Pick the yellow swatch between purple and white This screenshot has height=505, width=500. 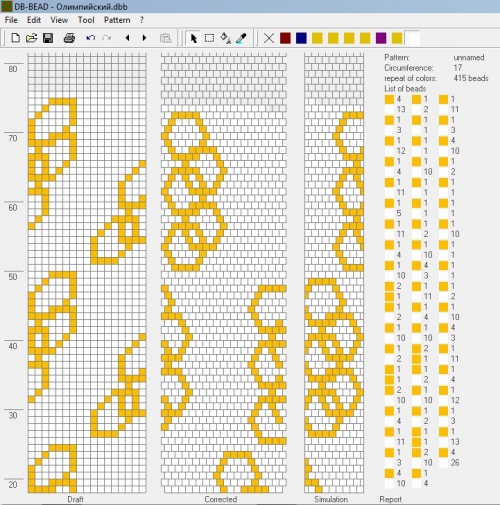point(397,38)
